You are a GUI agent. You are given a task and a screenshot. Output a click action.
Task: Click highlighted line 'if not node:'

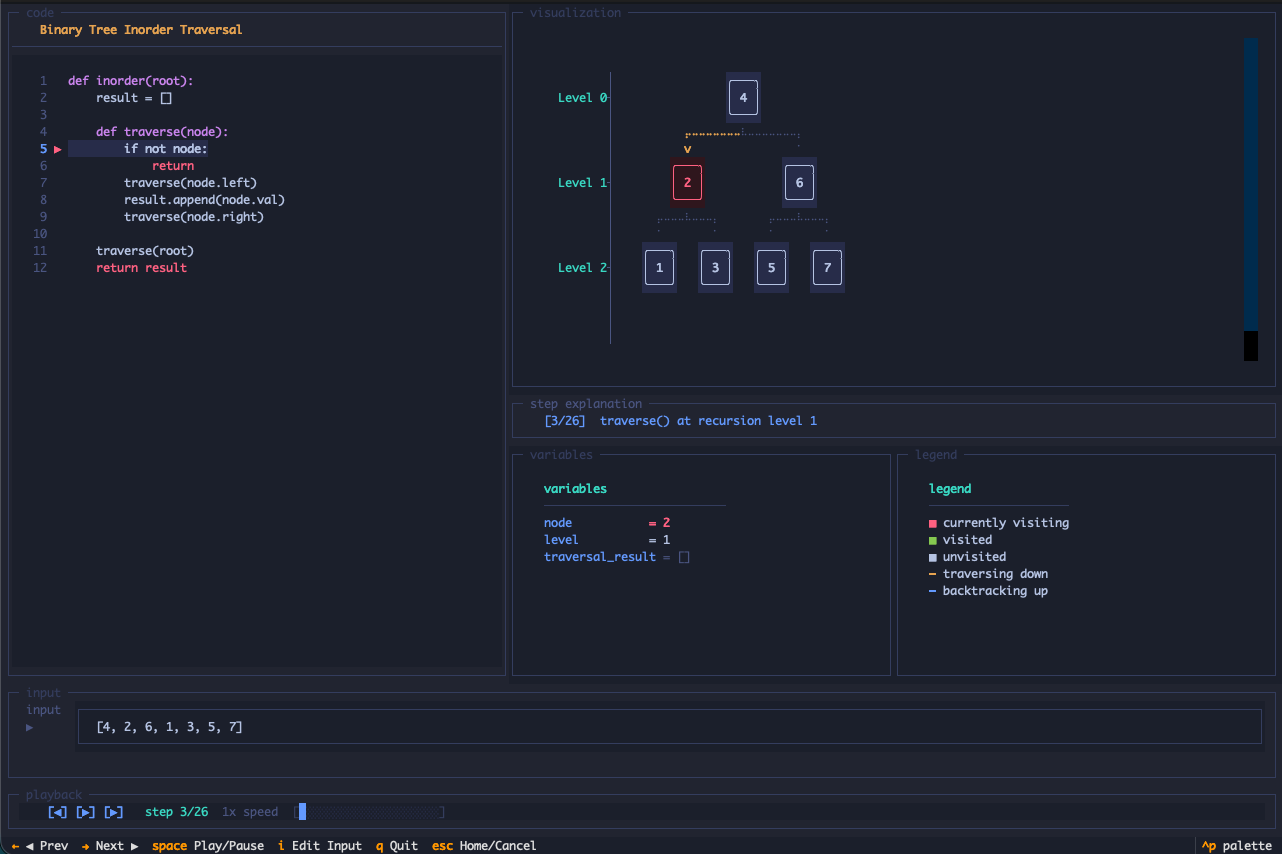click(166, 149)
